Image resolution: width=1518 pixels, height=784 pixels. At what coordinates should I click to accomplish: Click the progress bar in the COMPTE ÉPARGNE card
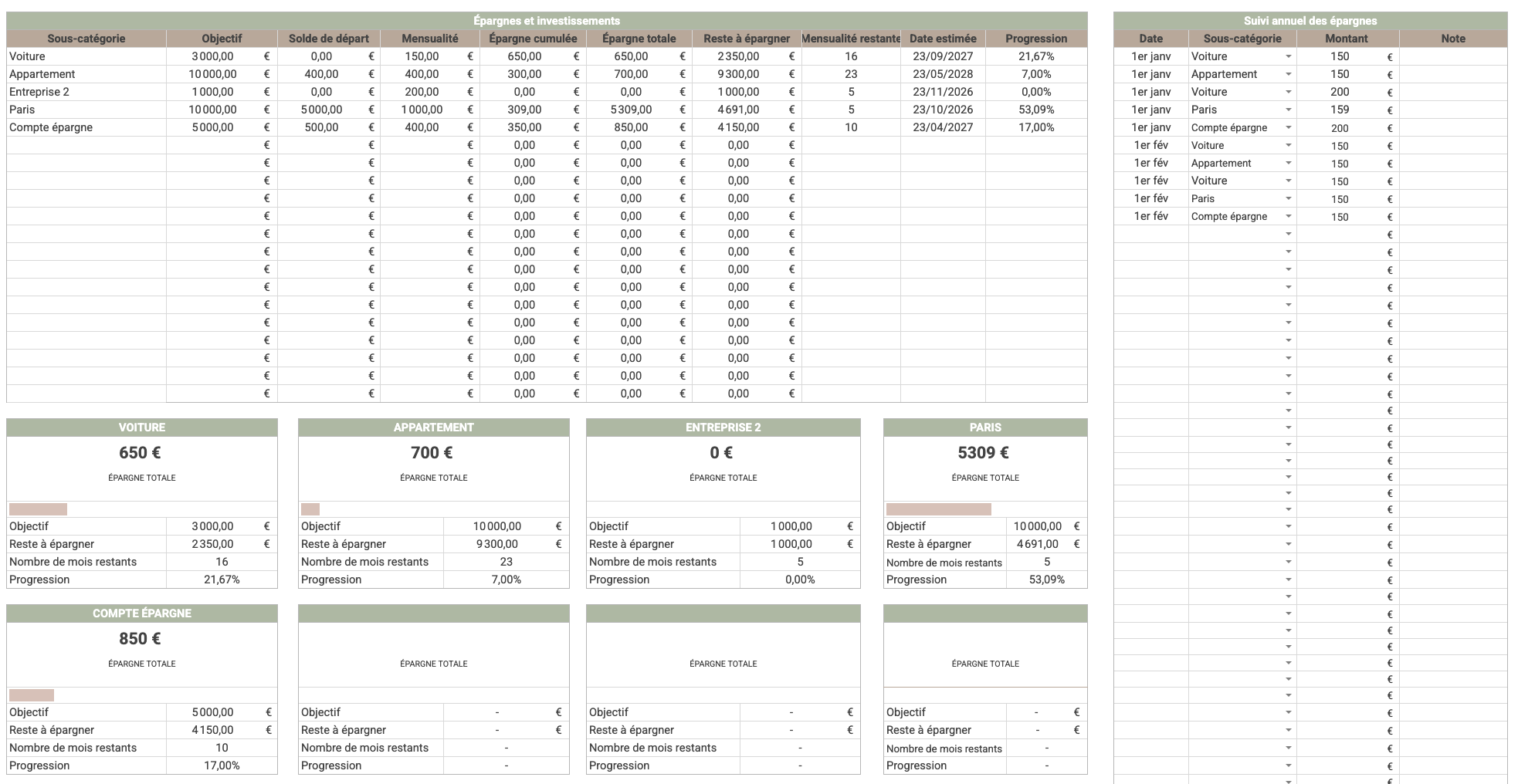(x=32, y=695)
